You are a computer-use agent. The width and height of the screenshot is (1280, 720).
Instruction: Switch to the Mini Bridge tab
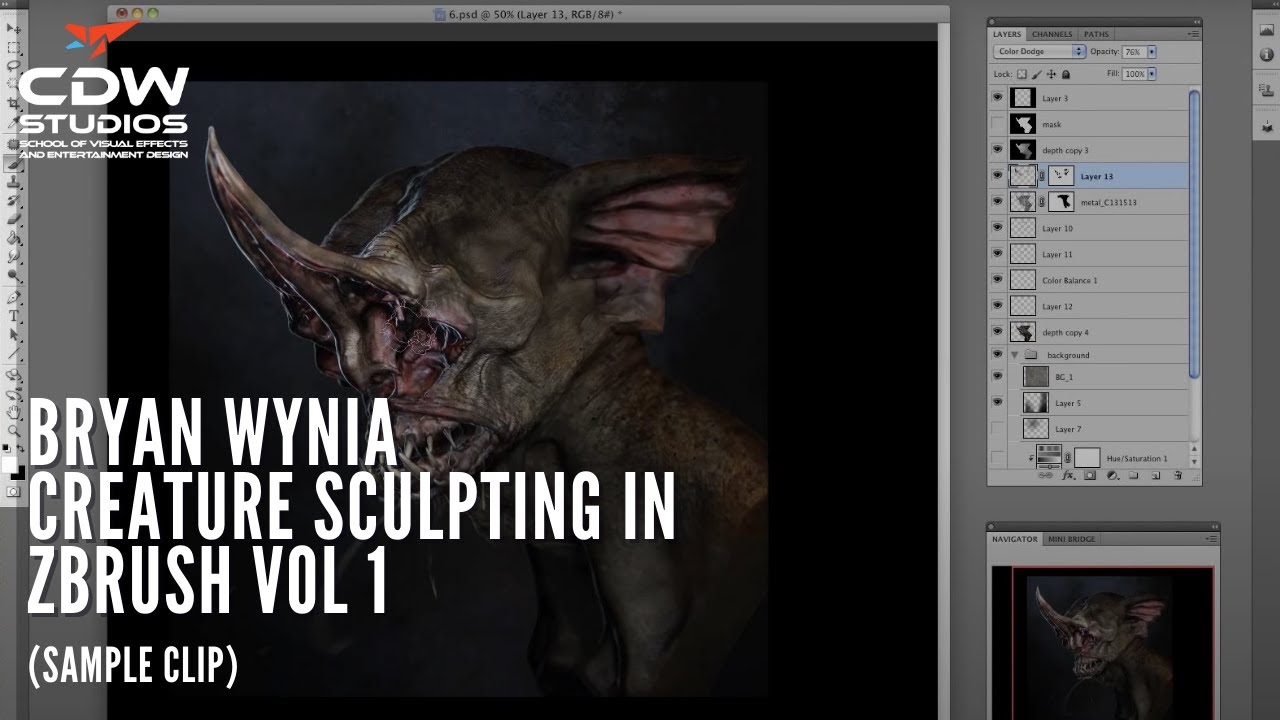tap(1071, 539)
